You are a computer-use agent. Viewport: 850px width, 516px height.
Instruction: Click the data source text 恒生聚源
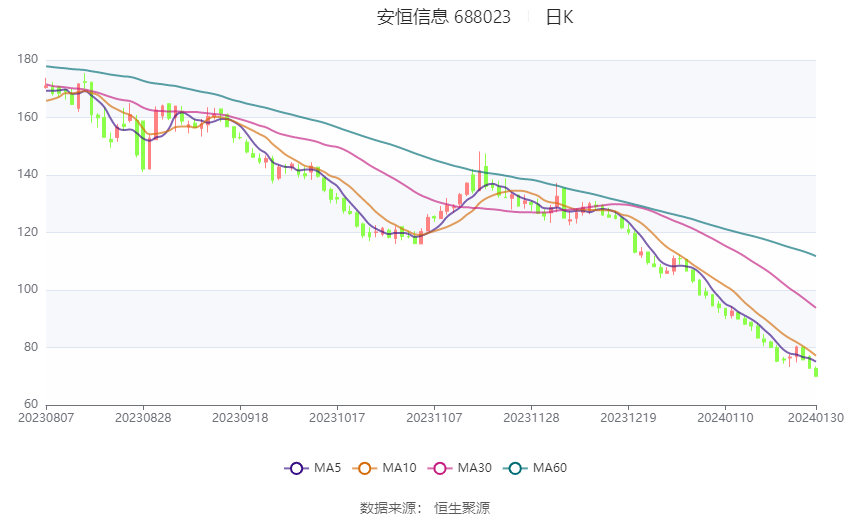(x=462, y=508)
